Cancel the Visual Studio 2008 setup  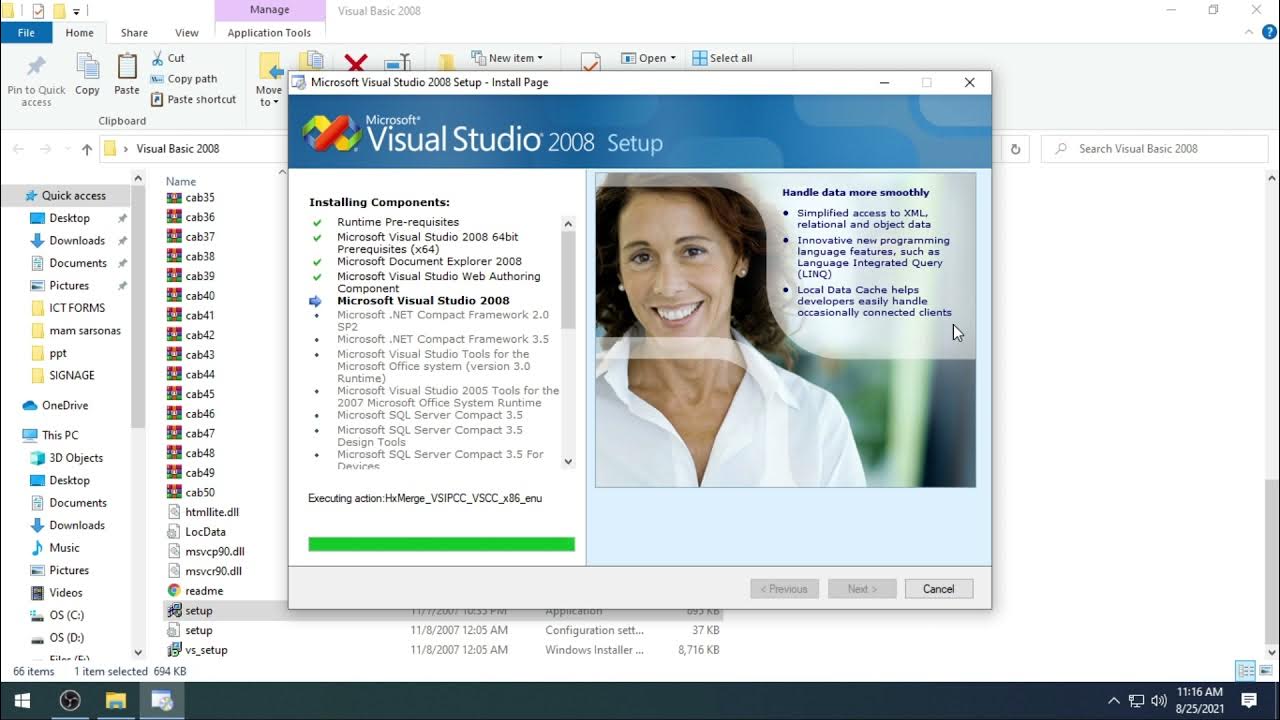938,589
